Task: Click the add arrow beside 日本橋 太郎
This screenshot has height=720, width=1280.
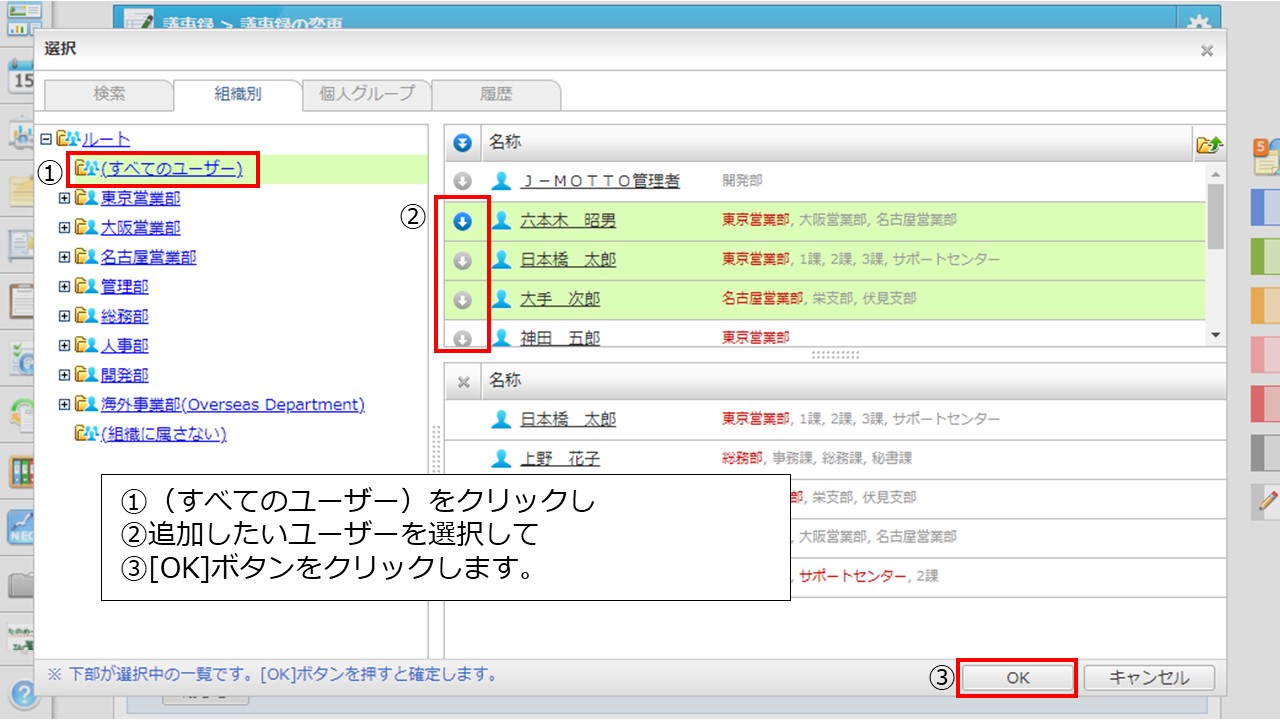Action: [462, 261]
